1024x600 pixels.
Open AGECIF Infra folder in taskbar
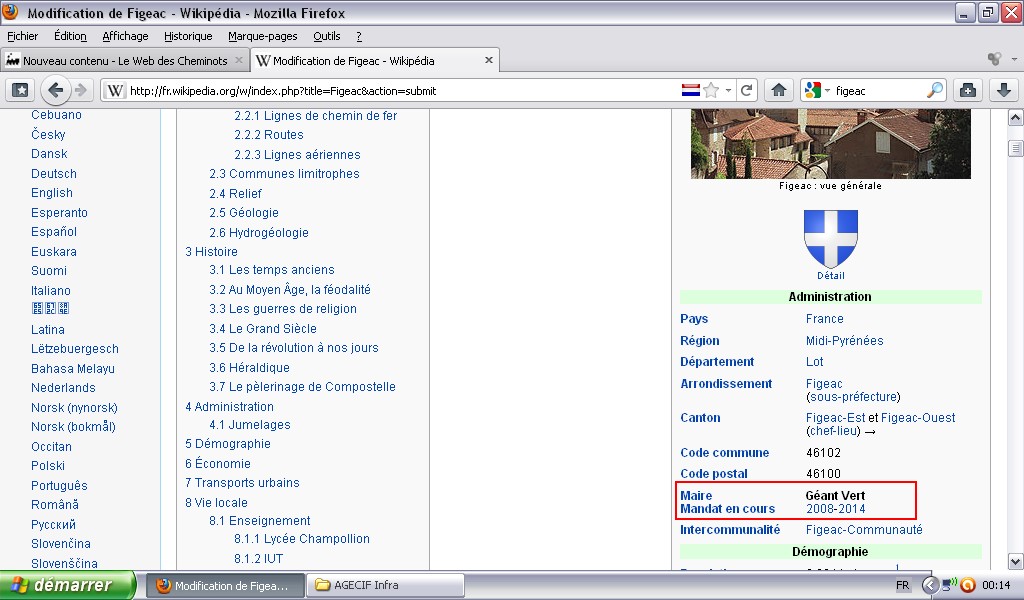386,586
